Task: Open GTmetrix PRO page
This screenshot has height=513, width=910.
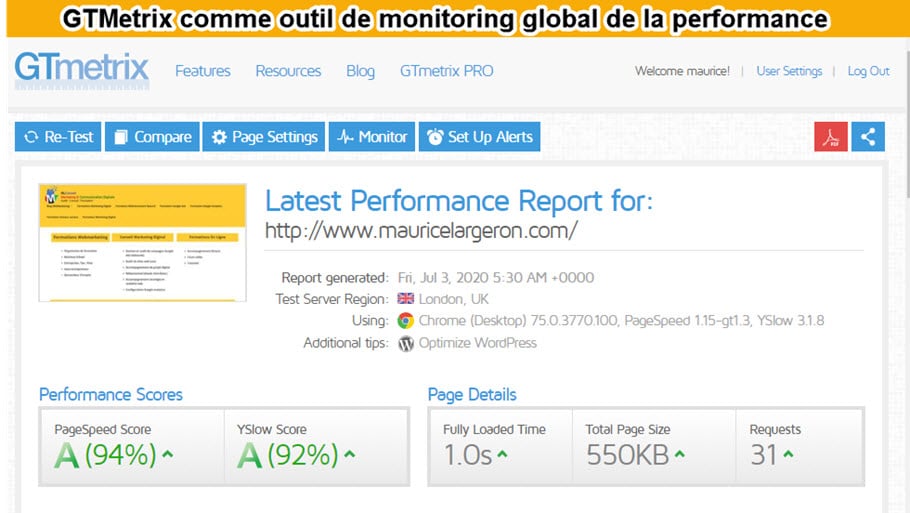Action: click(446, 71)
